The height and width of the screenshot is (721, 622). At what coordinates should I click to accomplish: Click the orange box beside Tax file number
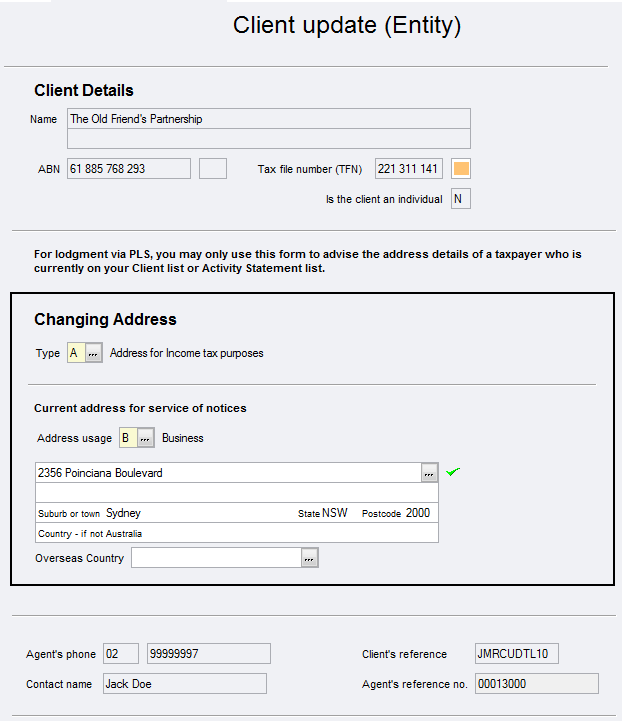tap(461, 169)
